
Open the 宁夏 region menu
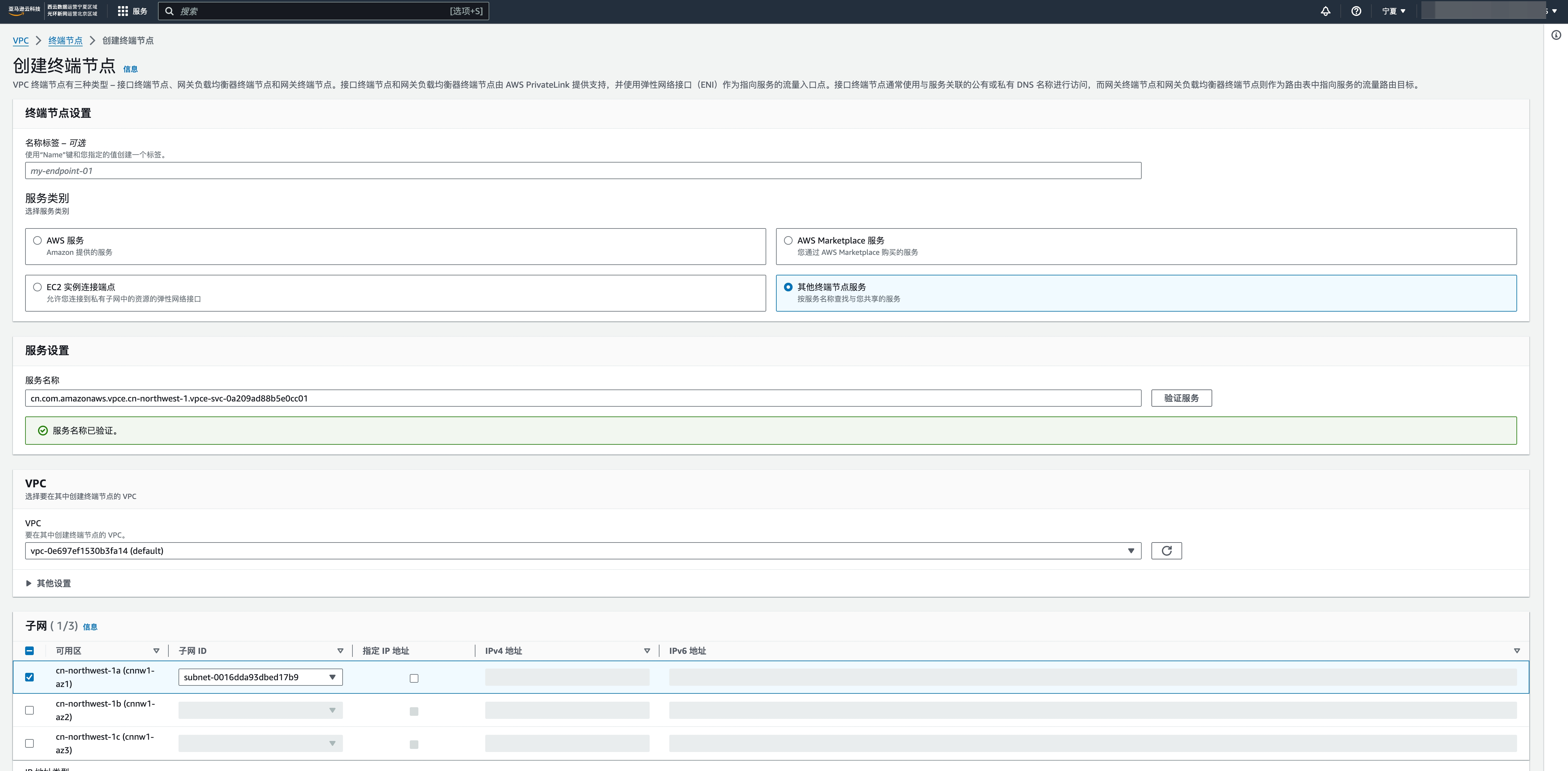[1393, 11]
